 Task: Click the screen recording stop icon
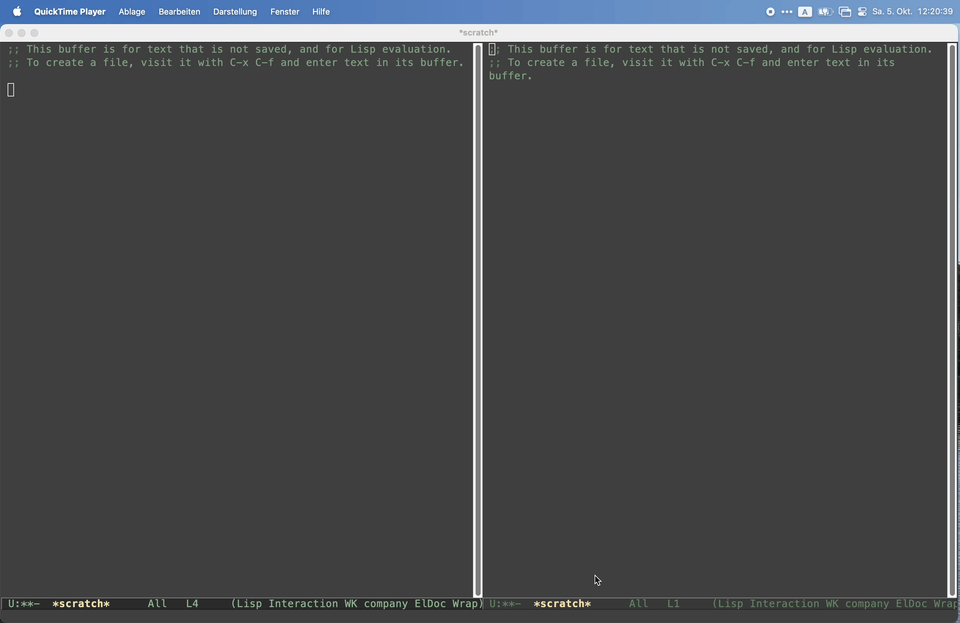770,12
